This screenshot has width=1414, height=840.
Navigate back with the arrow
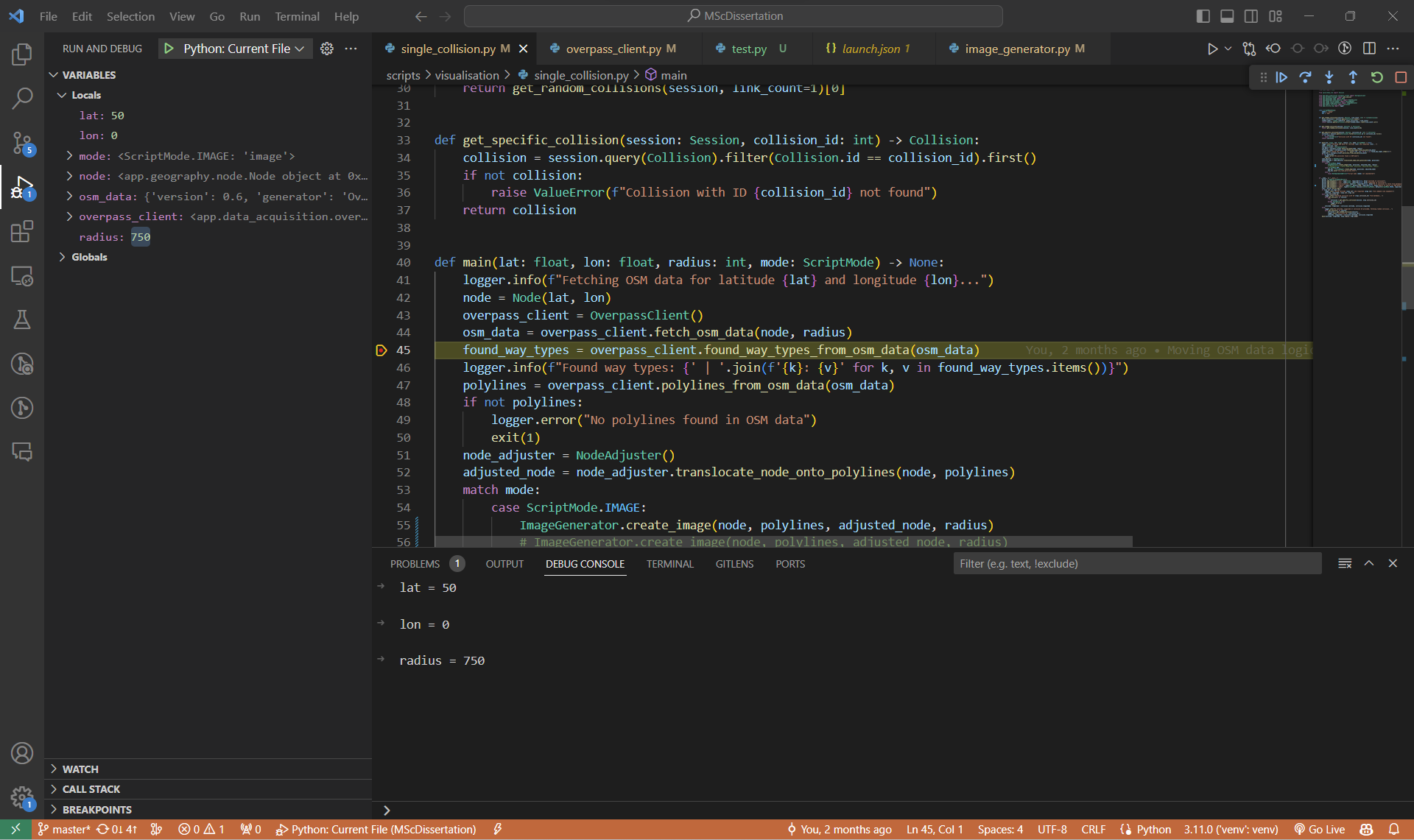coord(421,16)
